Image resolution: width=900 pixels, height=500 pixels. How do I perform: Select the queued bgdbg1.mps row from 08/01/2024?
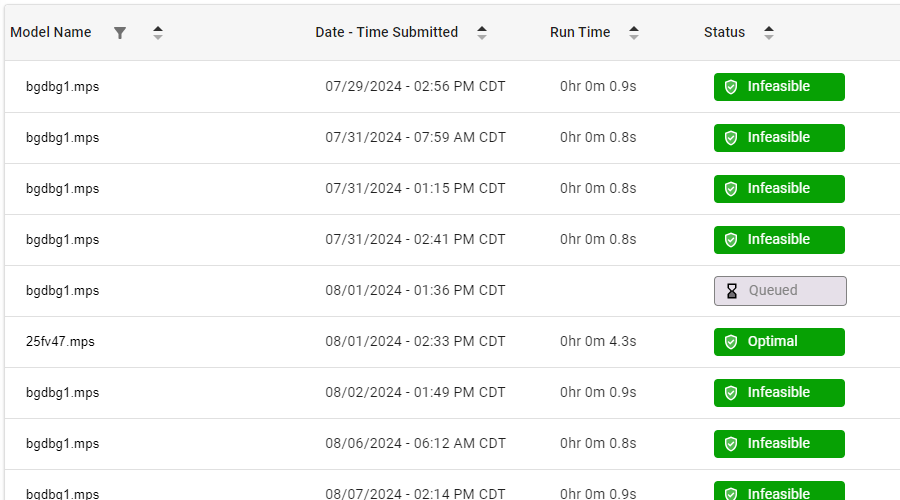coord(452,290)
